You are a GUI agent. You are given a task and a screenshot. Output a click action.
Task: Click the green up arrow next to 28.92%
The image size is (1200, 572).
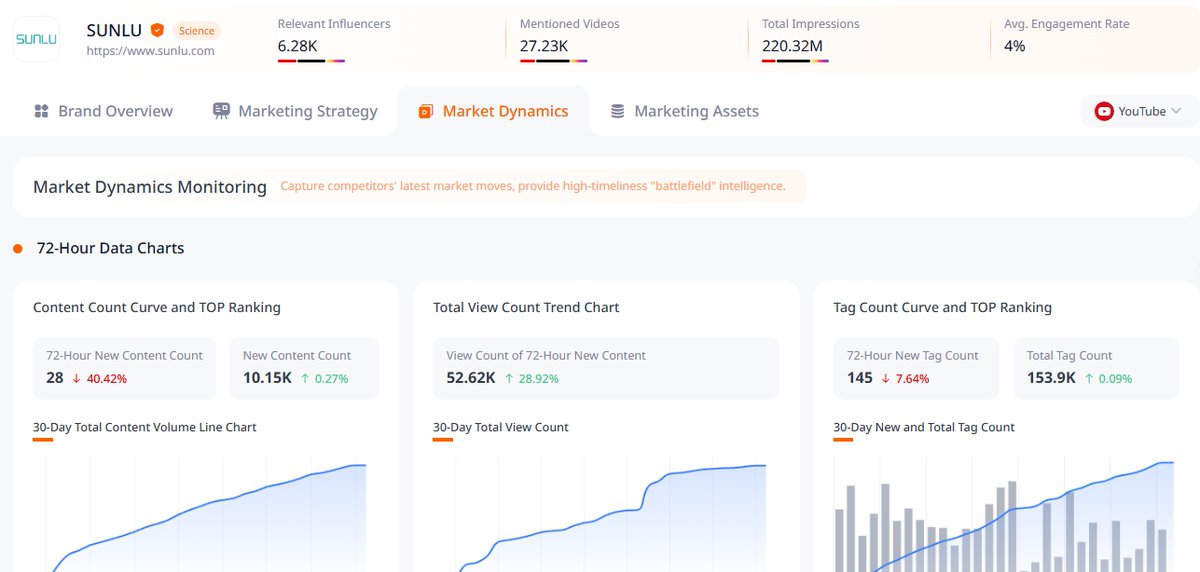(x=509, y=379)
